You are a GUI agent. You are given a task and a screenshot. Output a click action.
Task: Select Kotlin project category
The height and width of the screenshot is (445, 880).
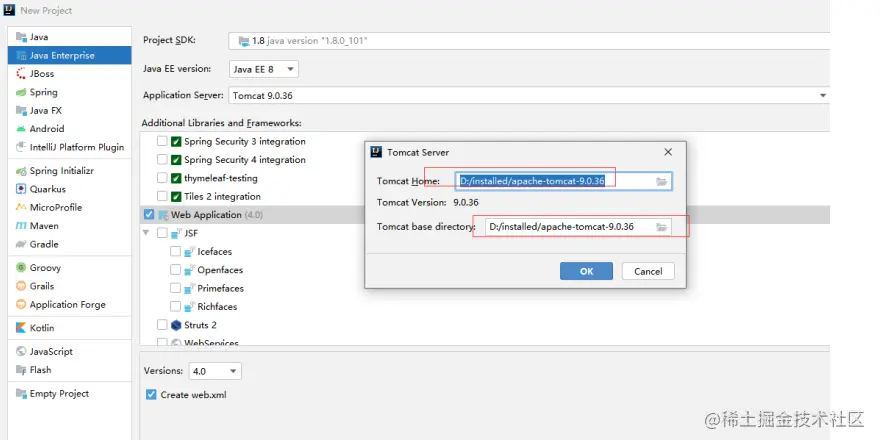tap(70, 328)
